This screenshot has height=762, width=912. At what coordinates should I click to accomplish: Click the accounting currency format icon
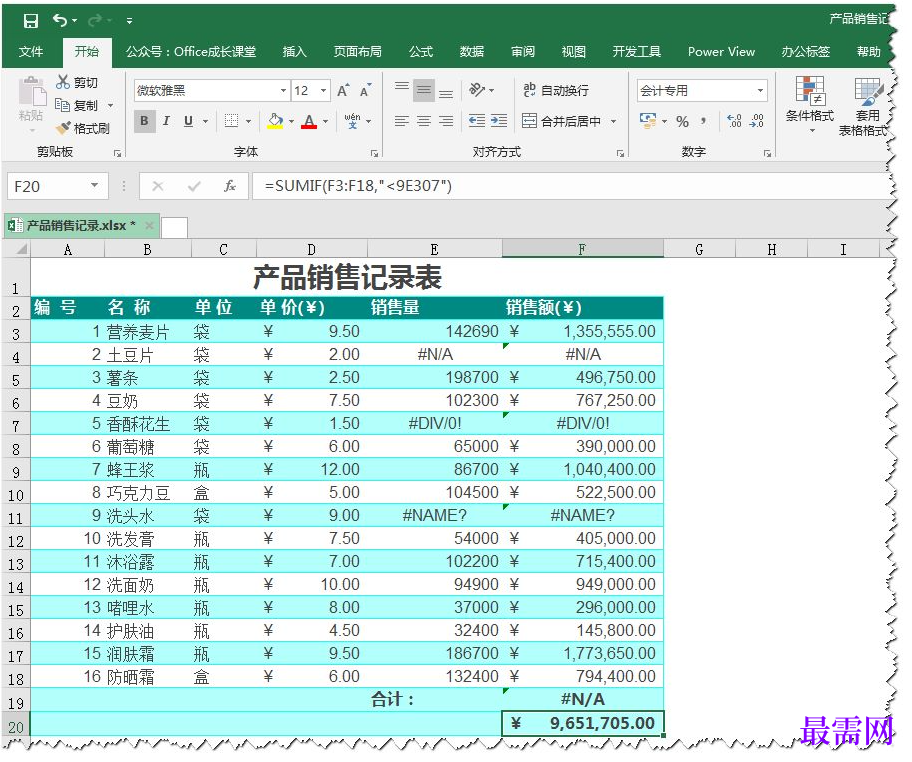pos(648,121)
